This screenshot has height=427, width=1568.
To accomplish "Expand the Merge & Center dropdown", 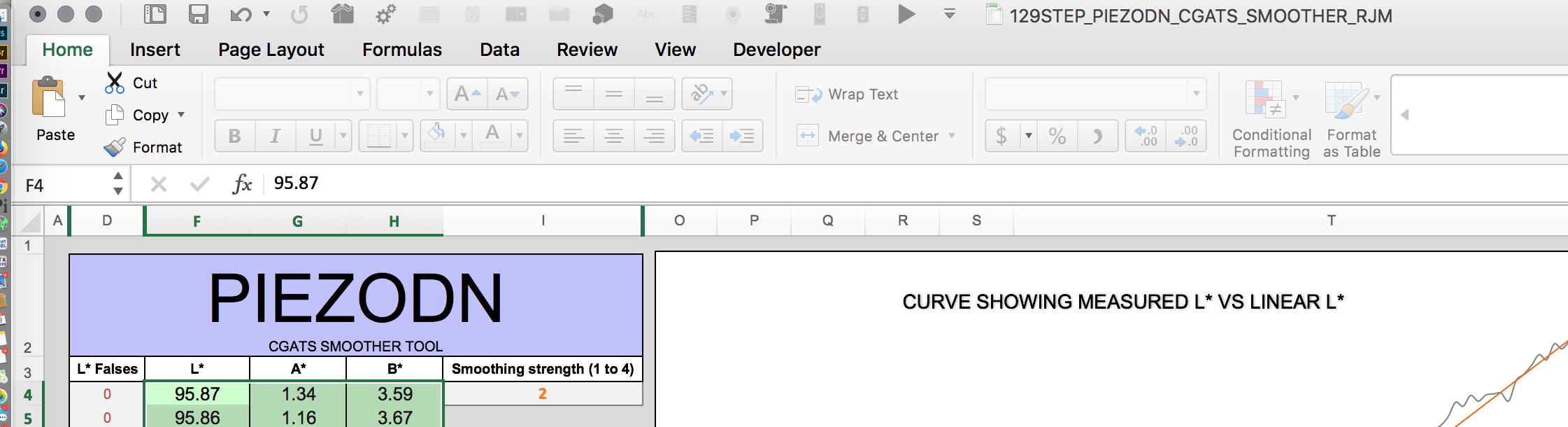I will (x=952, y=136).
